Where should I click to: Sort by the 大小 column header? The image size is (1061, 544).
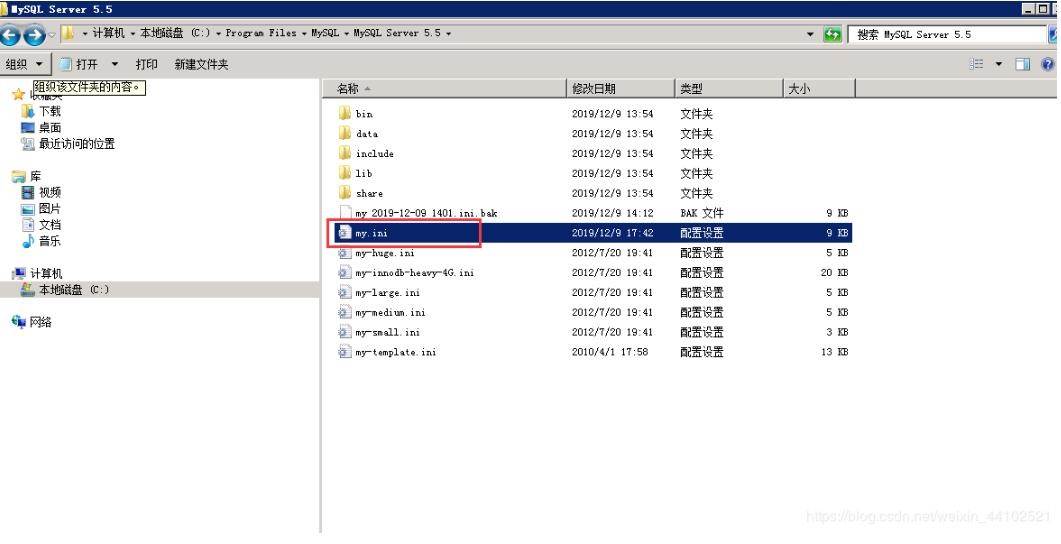[819, 89]
